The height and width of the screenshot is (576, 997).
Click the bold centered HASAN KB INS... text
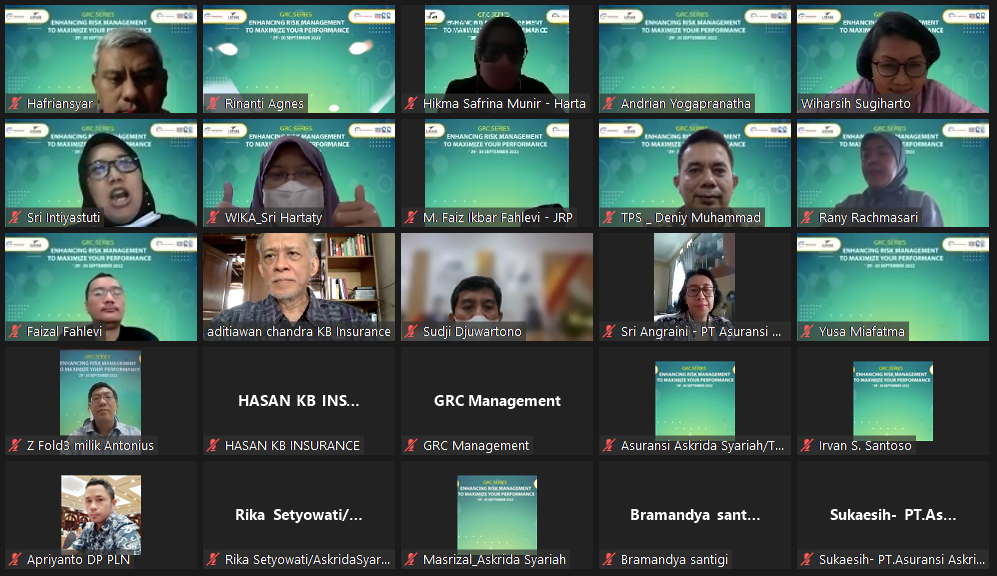[298, 401]
